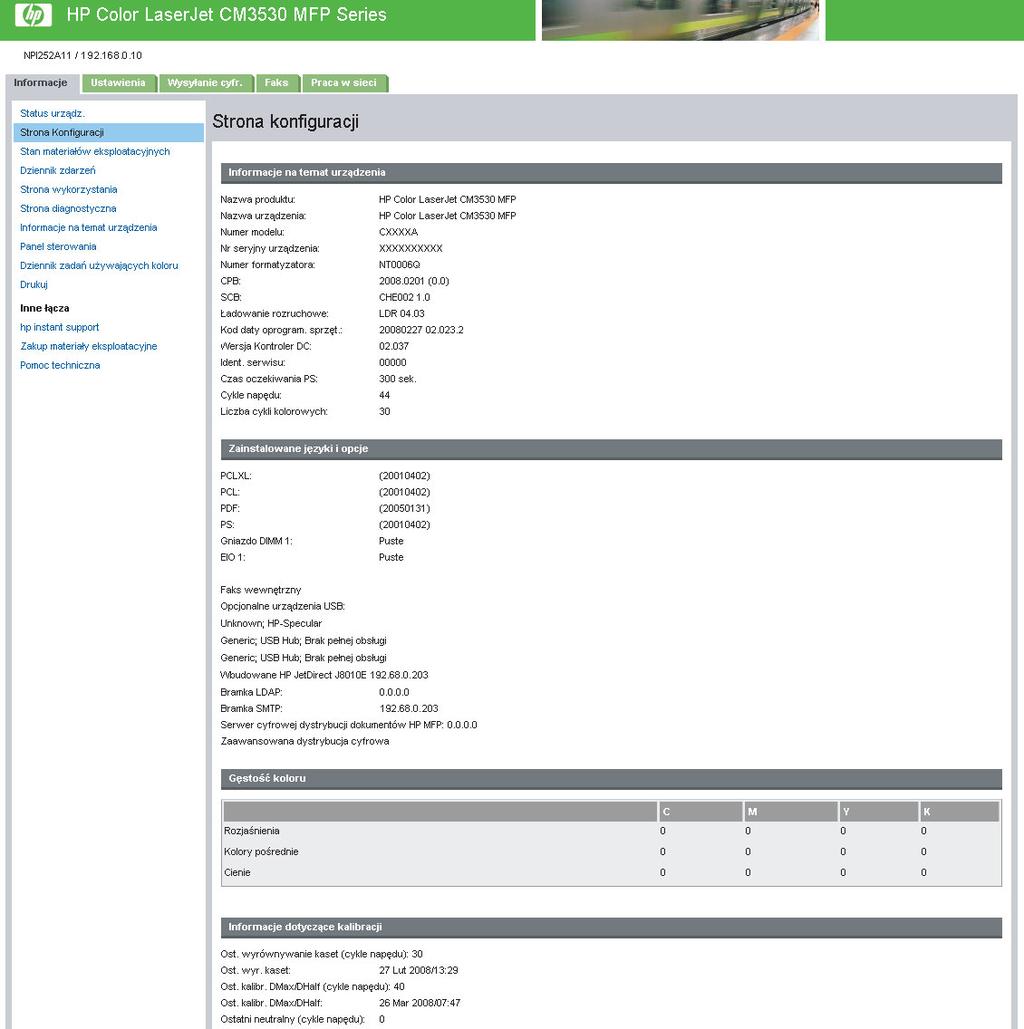Open Zakup materiały eksploatacyjne link

[x=89, y=346]
